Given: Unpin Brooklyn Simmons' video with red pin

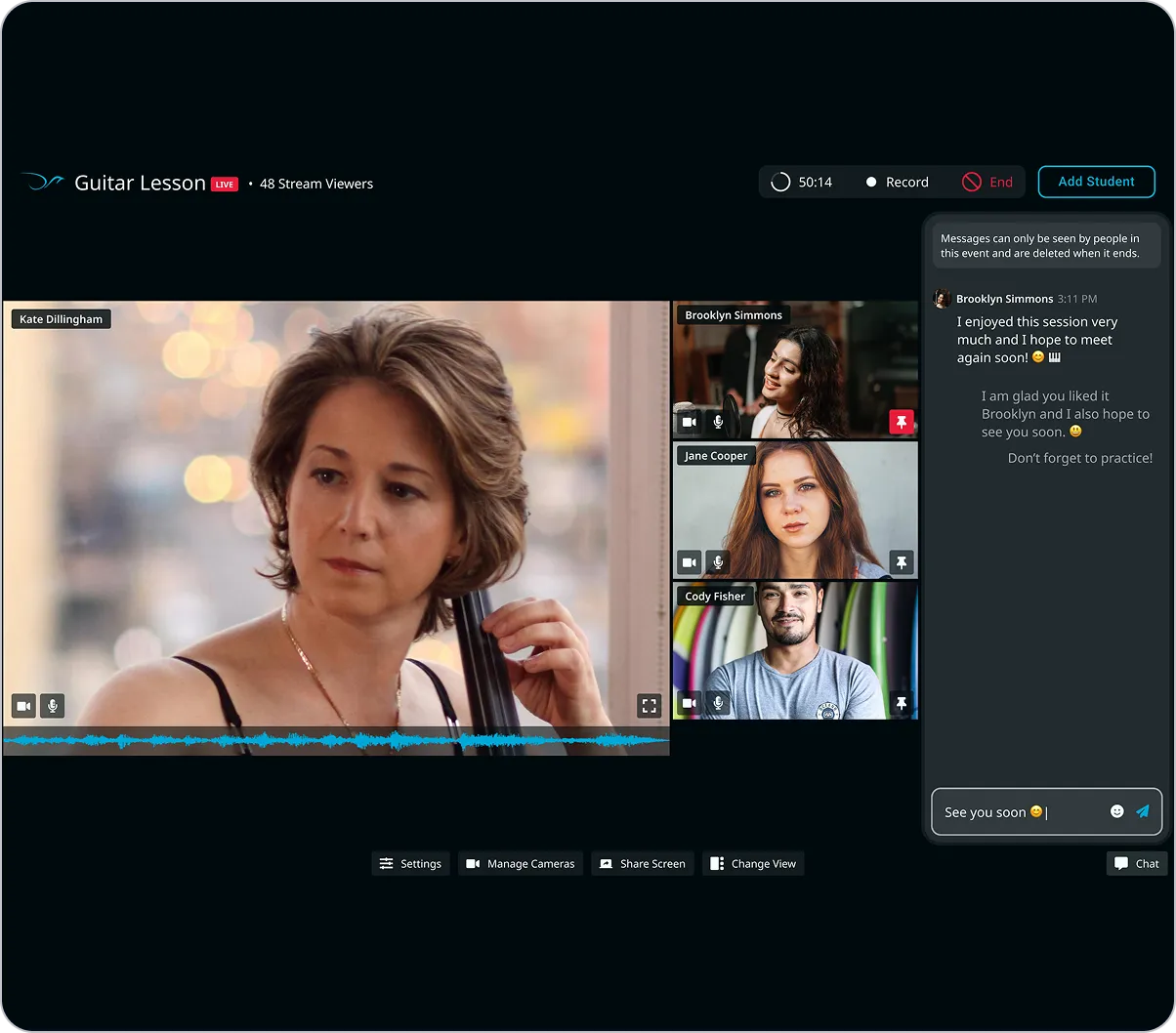Looking at the screenshot, I should pos(901,422).
